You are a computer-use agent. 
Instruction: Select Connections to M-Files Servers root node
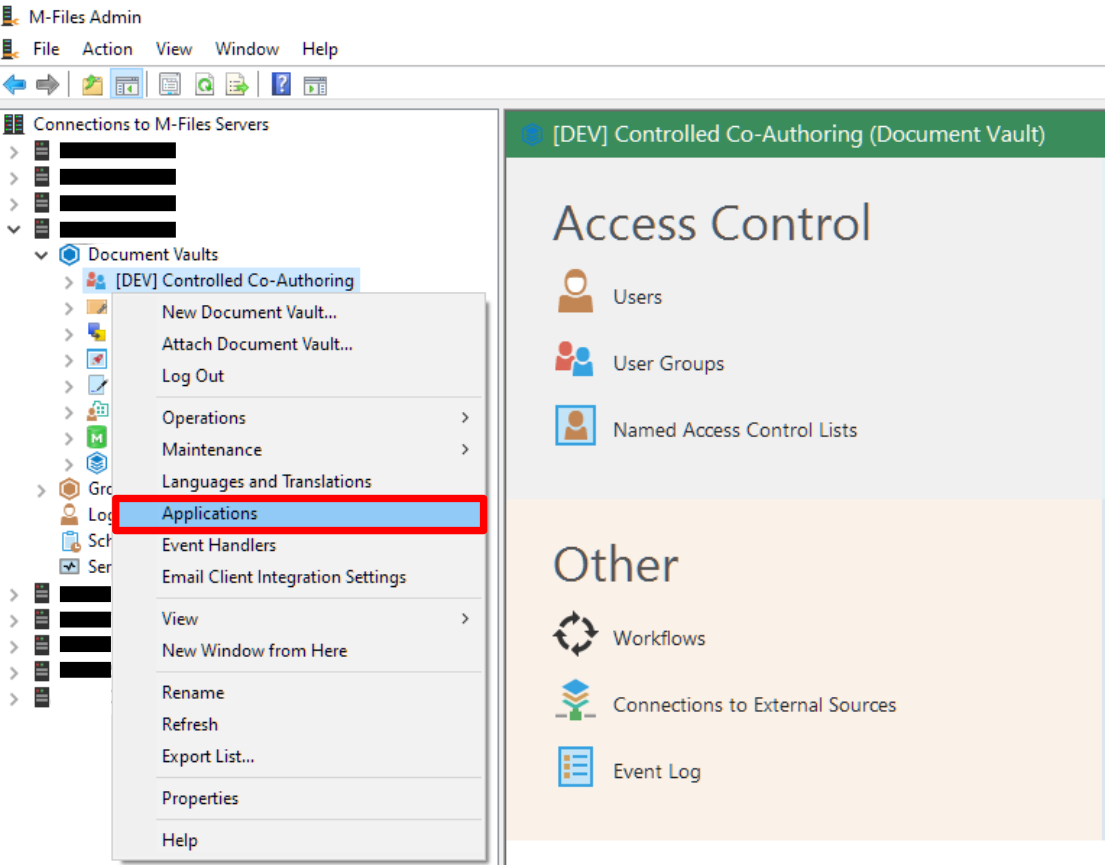(151, 124)
